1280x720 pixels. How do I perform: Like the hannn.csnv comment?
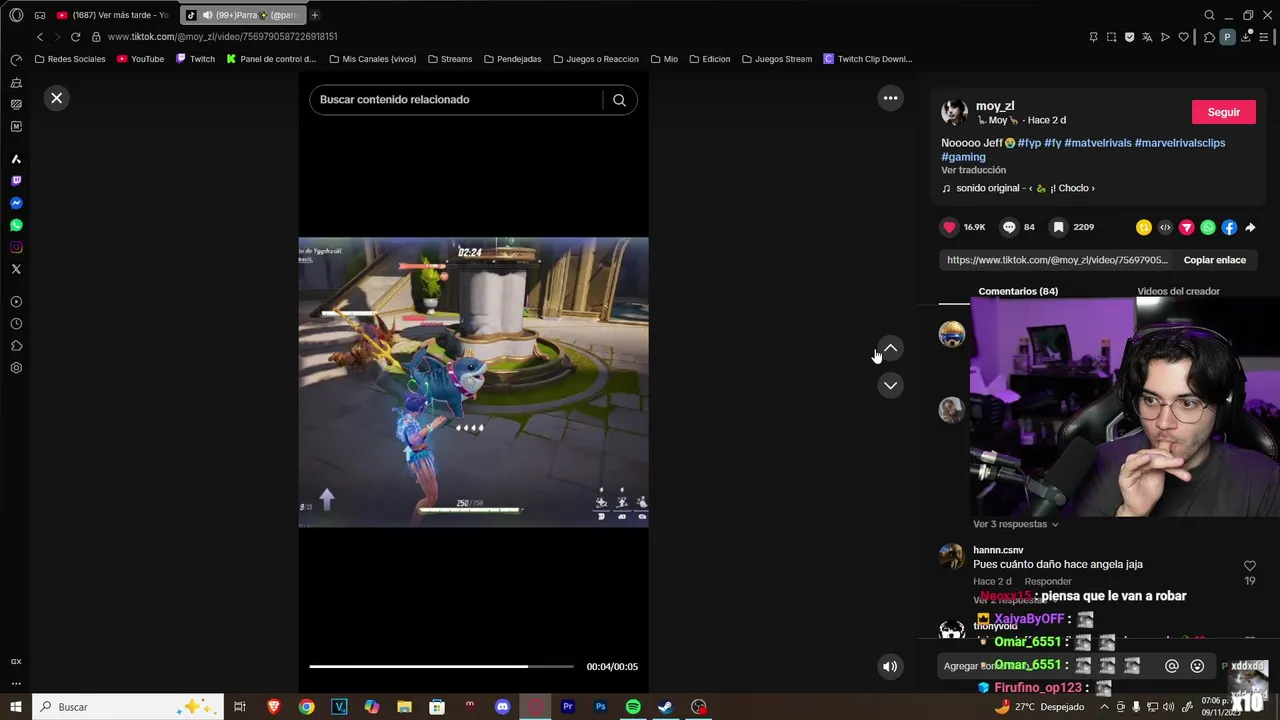(1249, 566)
